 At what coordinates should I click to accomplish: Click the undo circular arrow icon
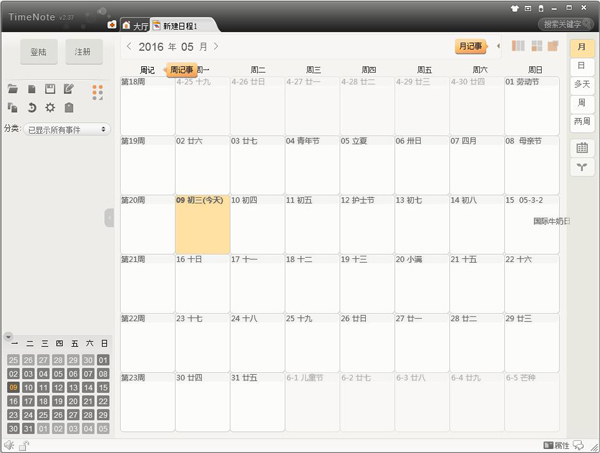[x=32, y=108]
